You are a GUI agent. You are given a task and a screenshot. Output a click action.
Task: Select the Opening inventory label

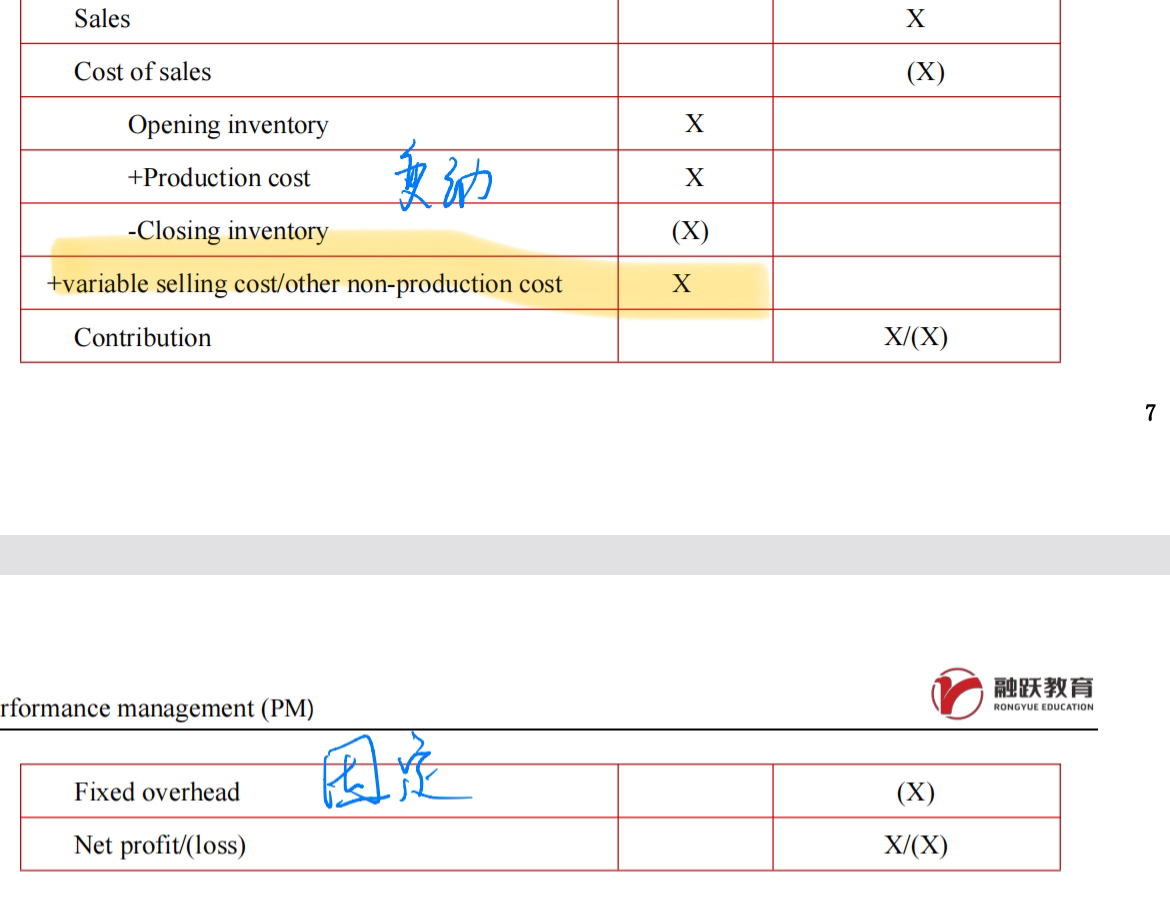(227, 125)
